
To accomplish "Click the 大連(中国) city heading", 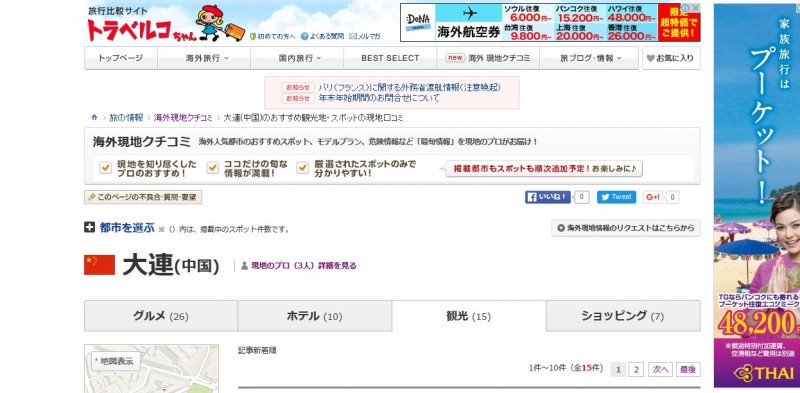I will coord(171,265).
